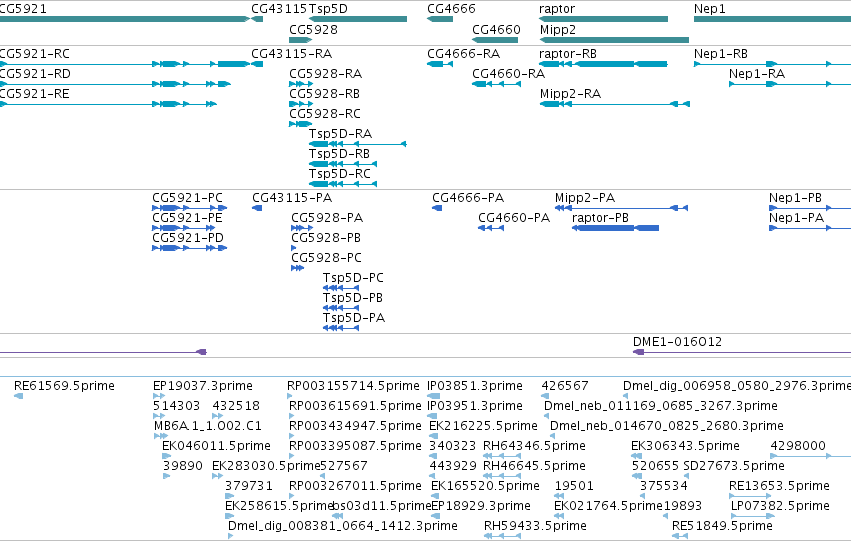The width and height of the screenshot is (851, 541).
Task: Select protein CG5928-PC
Action: coord(297,268)
